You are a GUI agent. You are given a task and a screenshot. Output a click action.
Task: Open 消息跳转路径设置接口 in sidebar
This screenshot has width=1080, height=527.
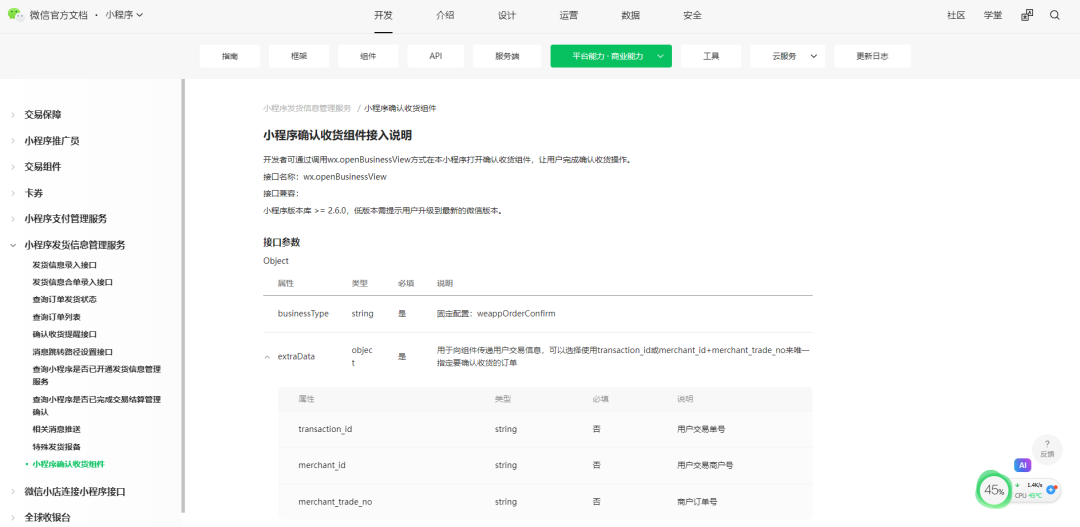click(72, 351)
